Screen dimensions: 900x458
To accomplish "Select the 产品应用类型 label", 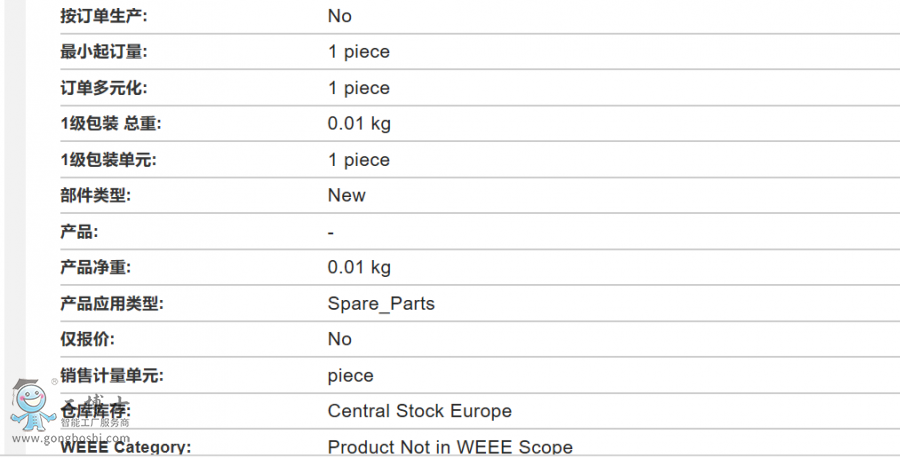I will coord(112,303).
